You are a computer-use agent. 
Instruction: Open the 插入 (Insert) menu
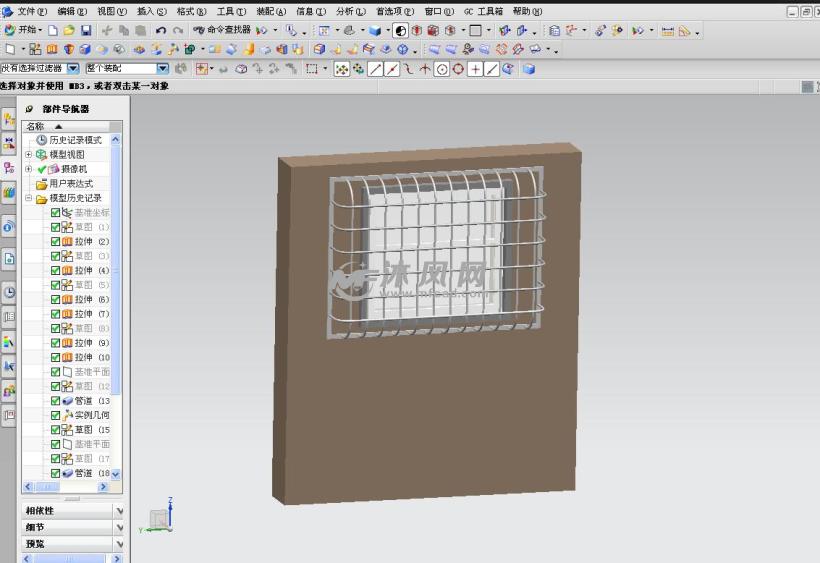(151, 11)
